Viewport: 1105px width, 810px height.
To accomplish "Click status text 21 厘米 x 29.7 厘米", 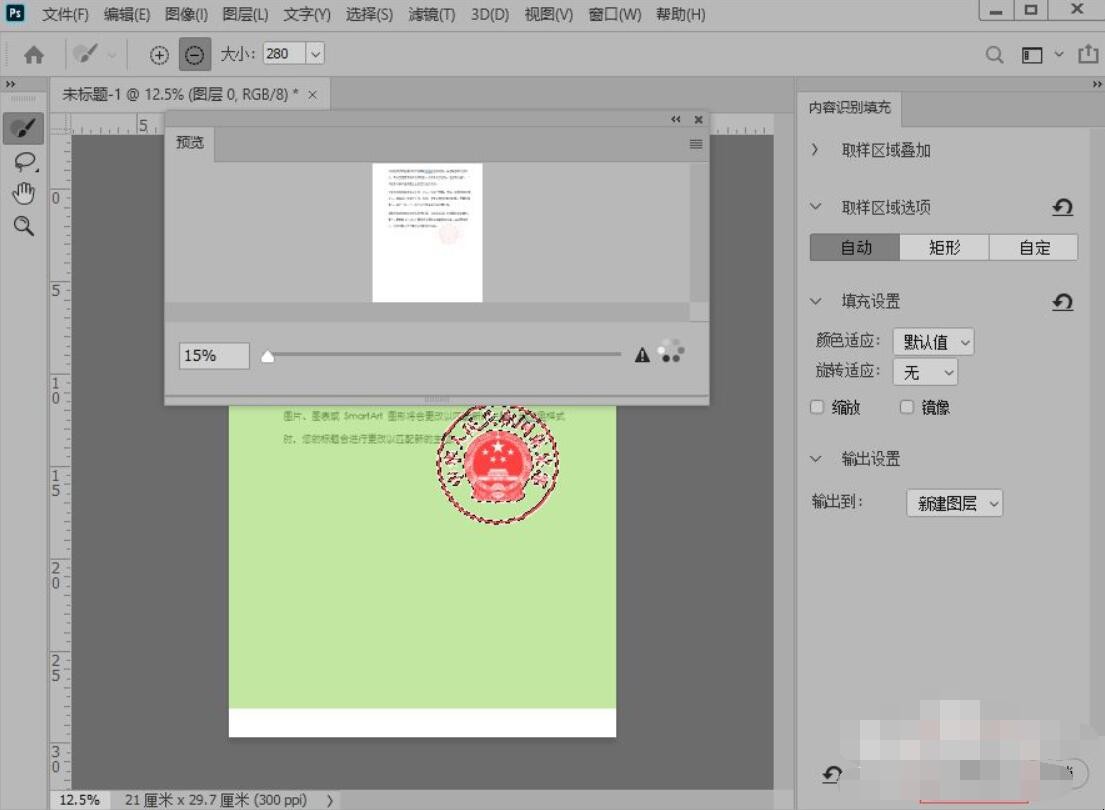I will [x=216, y=800].
